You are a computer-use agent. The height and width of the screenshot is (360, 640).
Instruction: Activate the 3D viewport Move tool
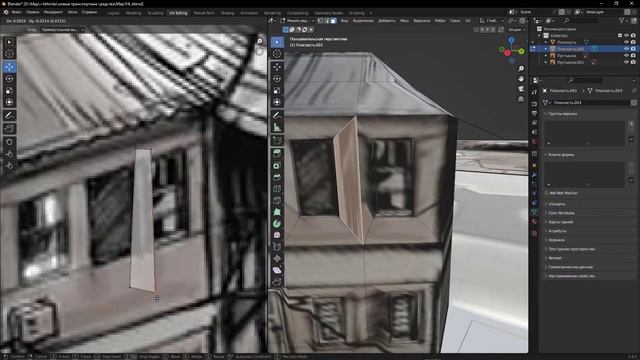pyautogui.click(x=277, y=67)
